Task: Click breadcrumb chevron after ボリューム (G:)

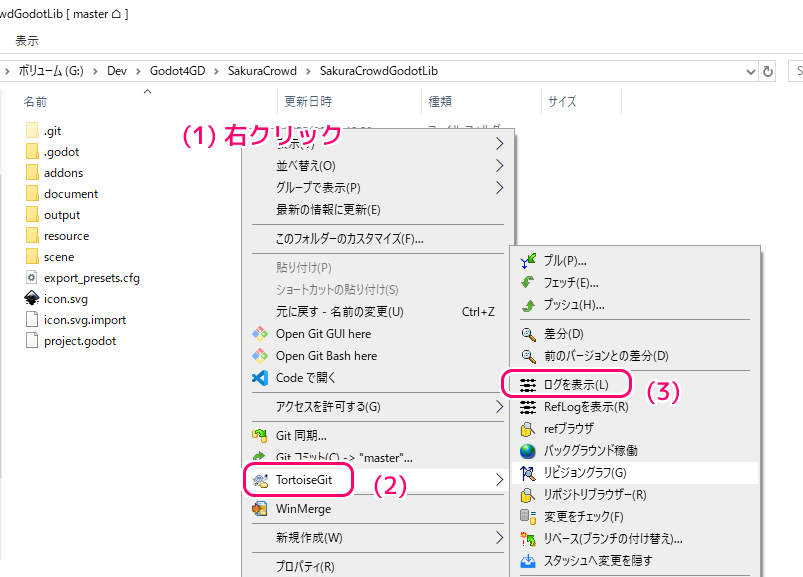Action: [x=95, y=72]
